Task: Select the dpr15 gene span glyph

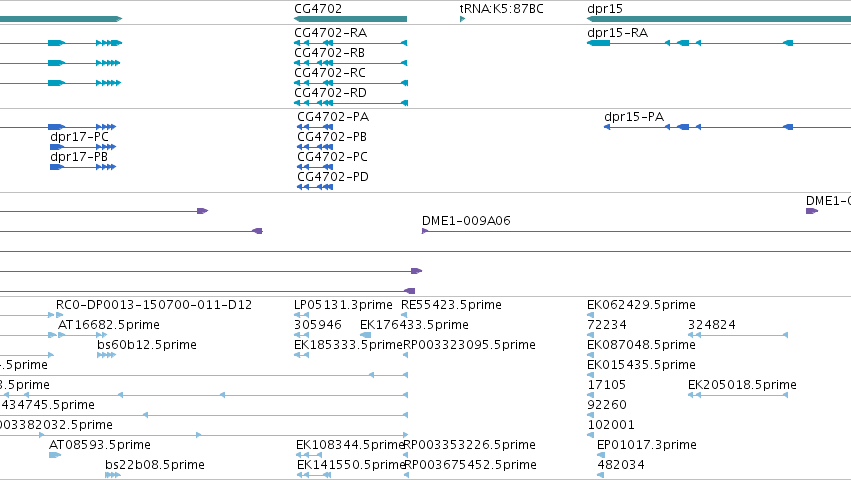Action: (719, 19)
